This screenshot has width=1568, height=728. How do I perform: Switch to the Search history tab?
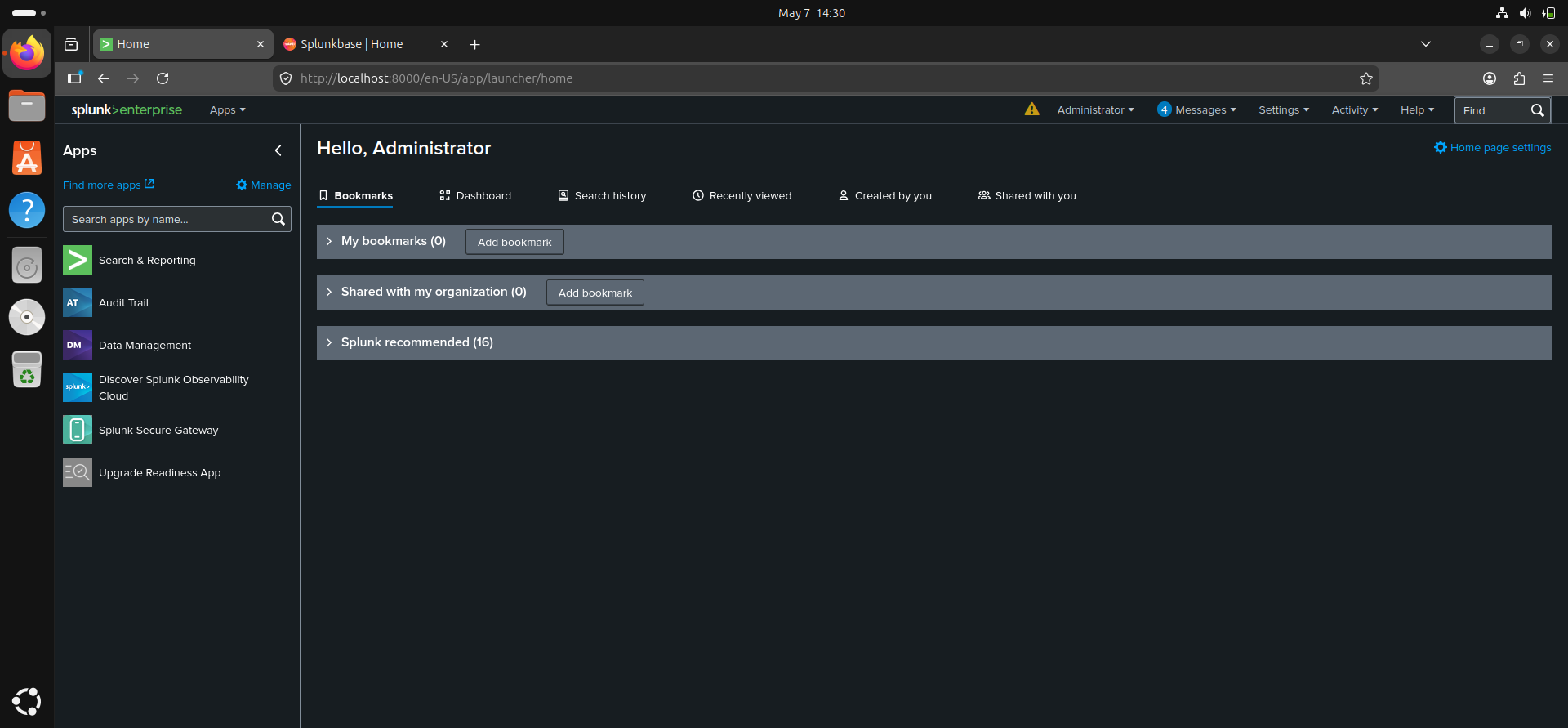(x=602, y=196)
